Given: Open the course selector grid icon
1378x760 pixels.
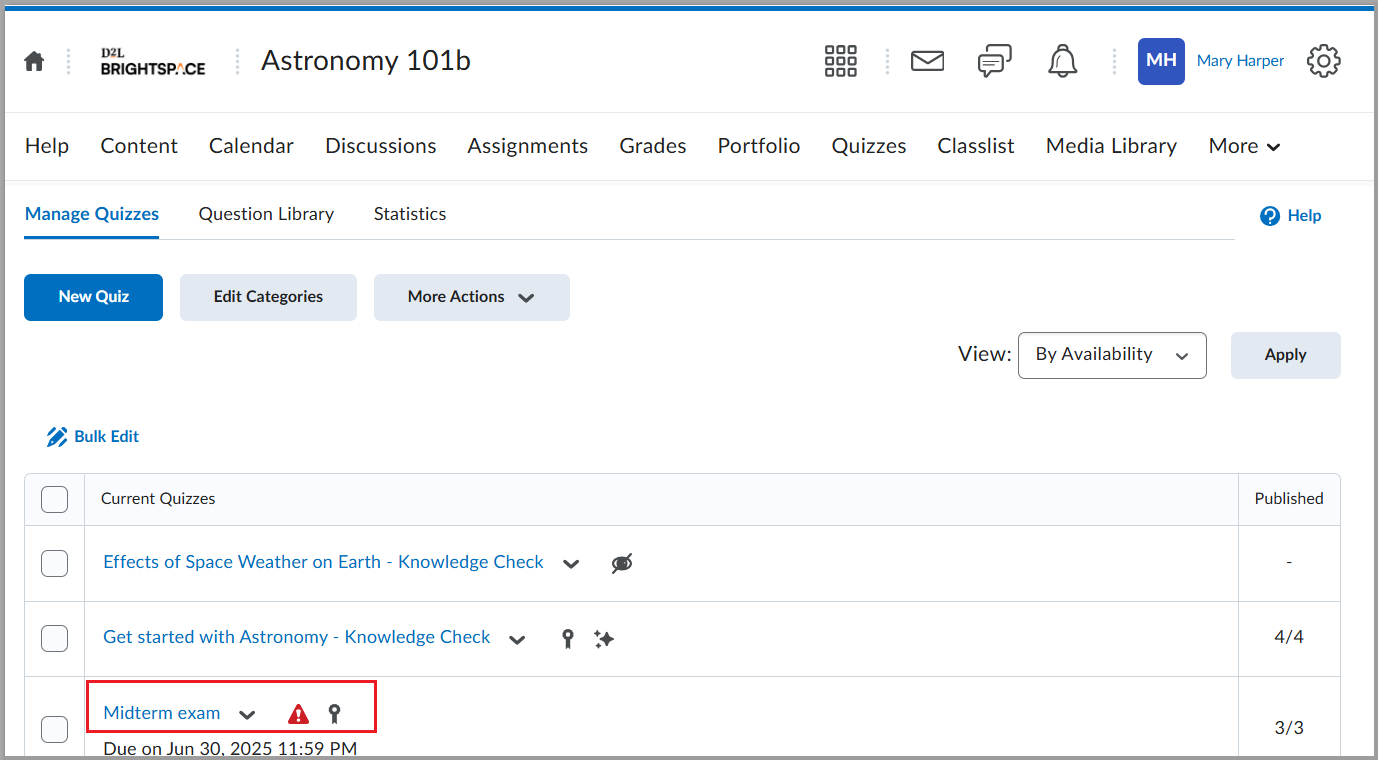Looking at the screenshot, I should (x=840, y=61).
